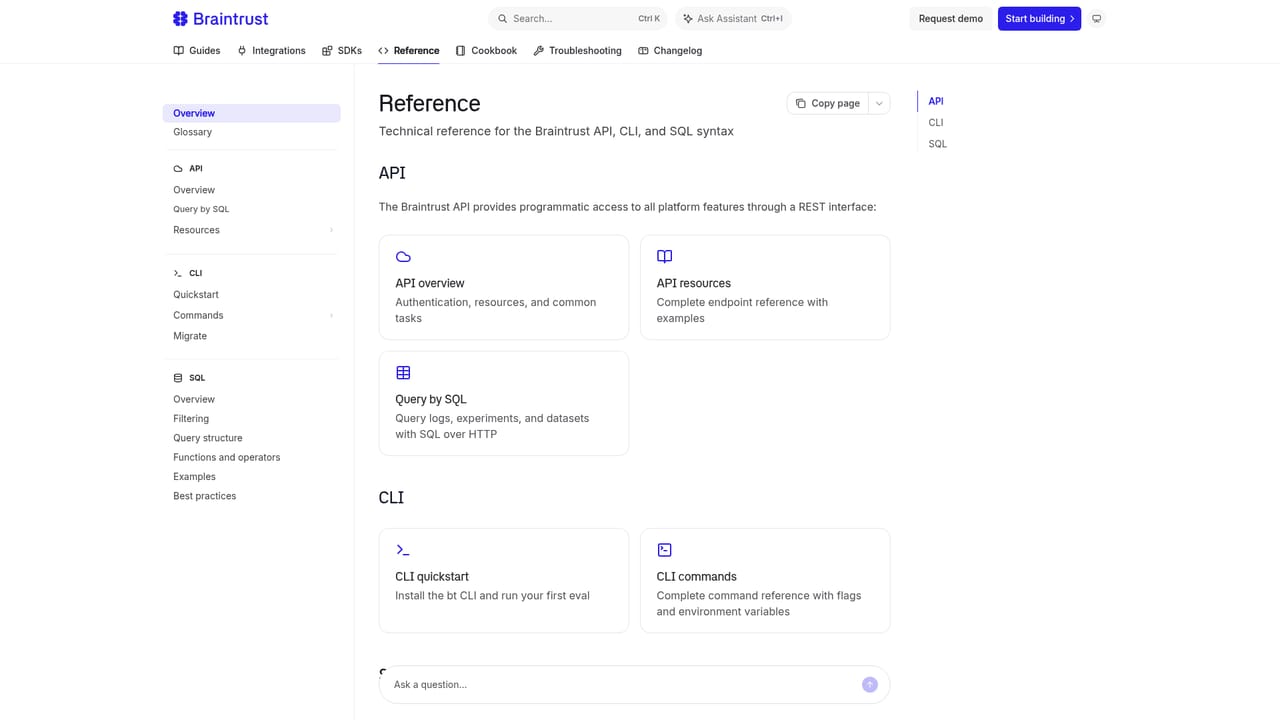1280x720 pixels.
Task: Click the Cookbook icon in navigation
Action: 460,51
